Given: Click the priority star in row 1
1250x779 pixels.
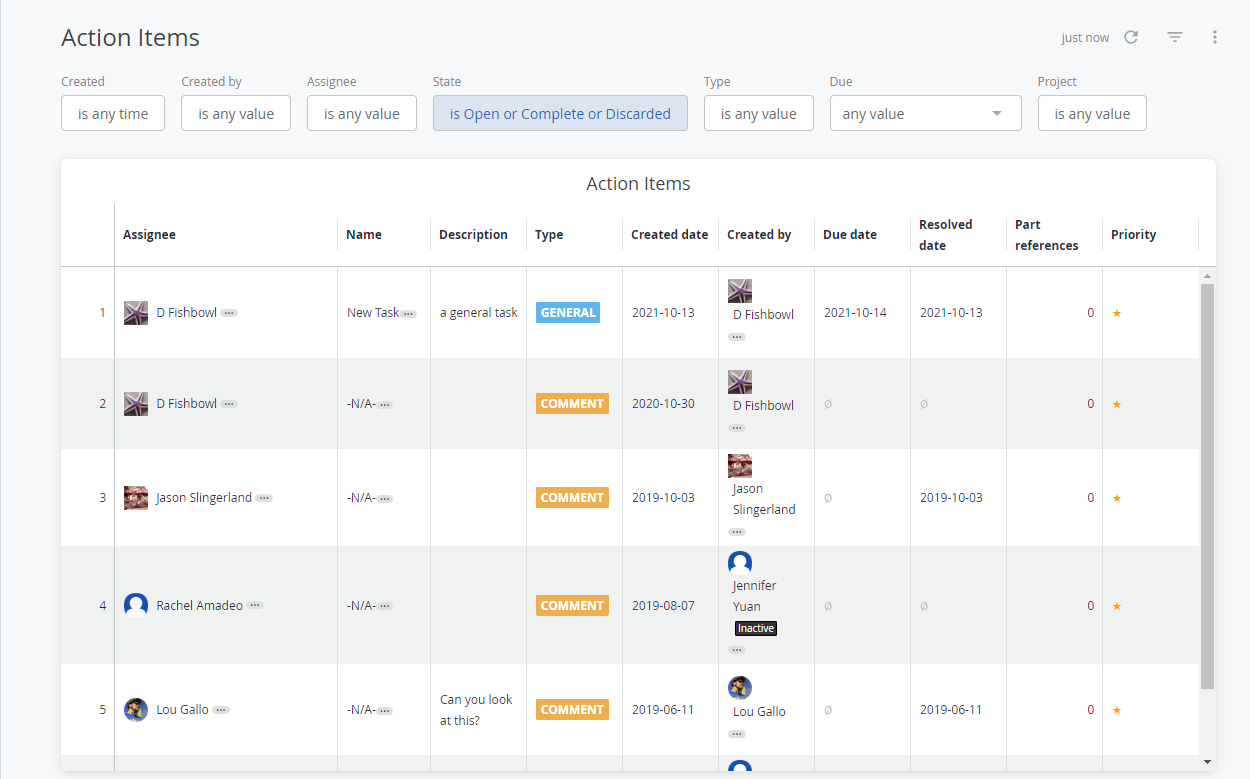Looking at the screenshot, I should pos(1117,313).
